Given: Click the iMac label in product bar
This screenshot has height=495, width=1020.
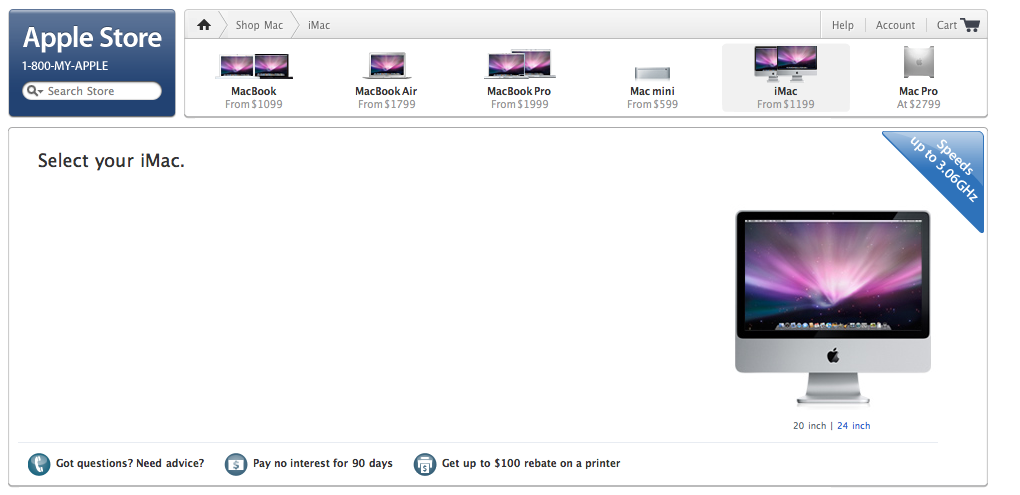Looking at the screenshot, I should tap(786, 91).
